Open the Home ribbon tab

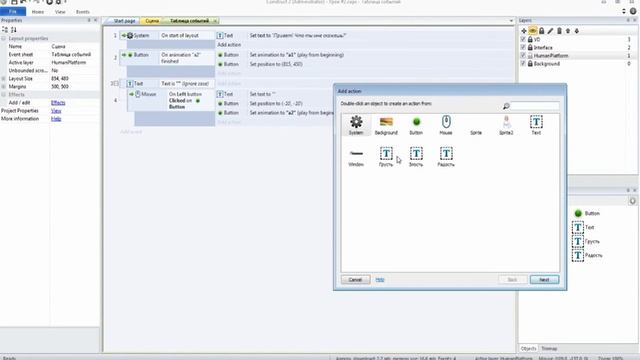tap(38, 12)
